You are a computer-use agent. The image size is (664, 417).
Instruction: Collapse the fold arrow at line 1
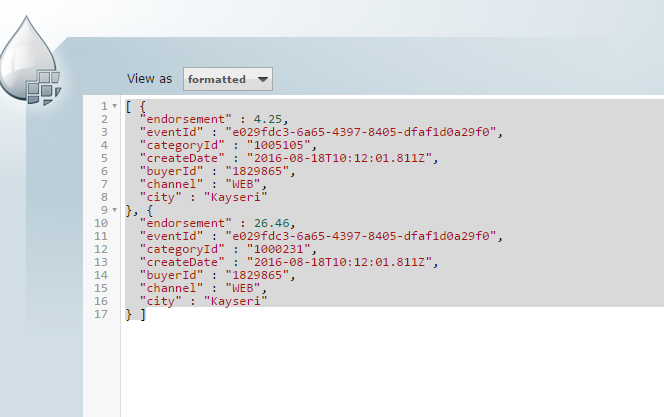point(114,106)
